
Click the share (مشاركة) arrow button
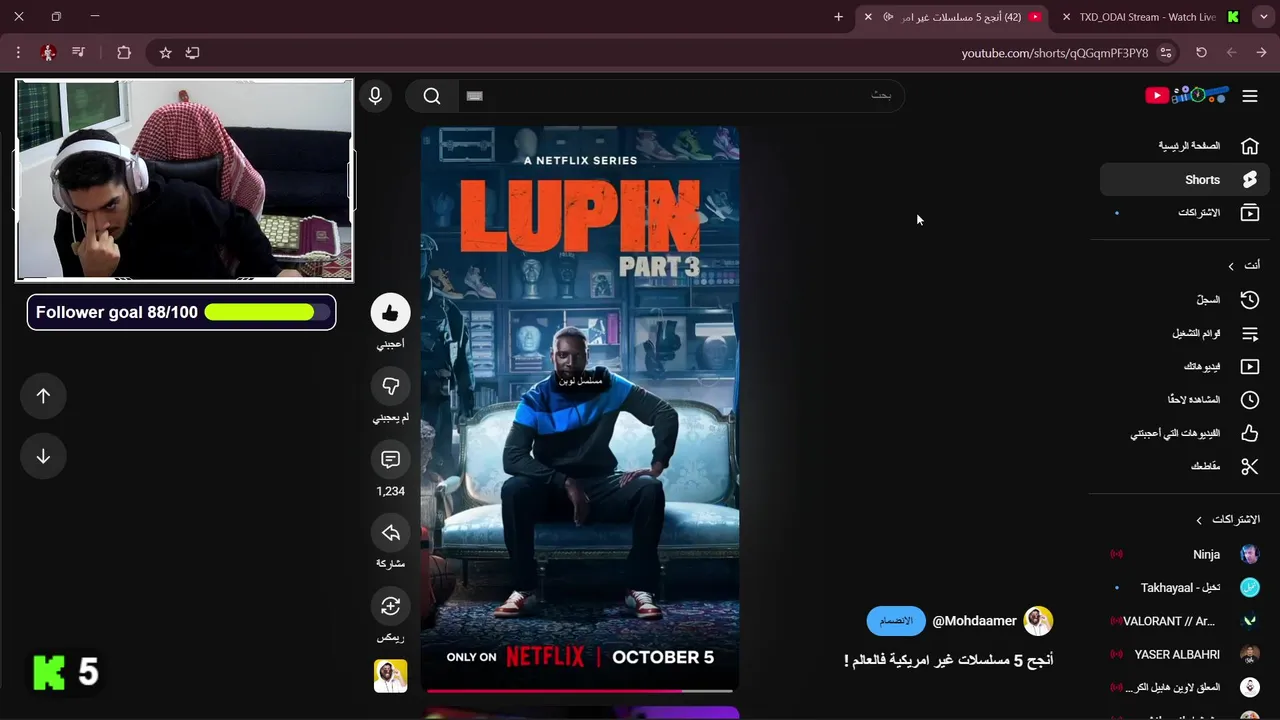click(x=391, y=533)
